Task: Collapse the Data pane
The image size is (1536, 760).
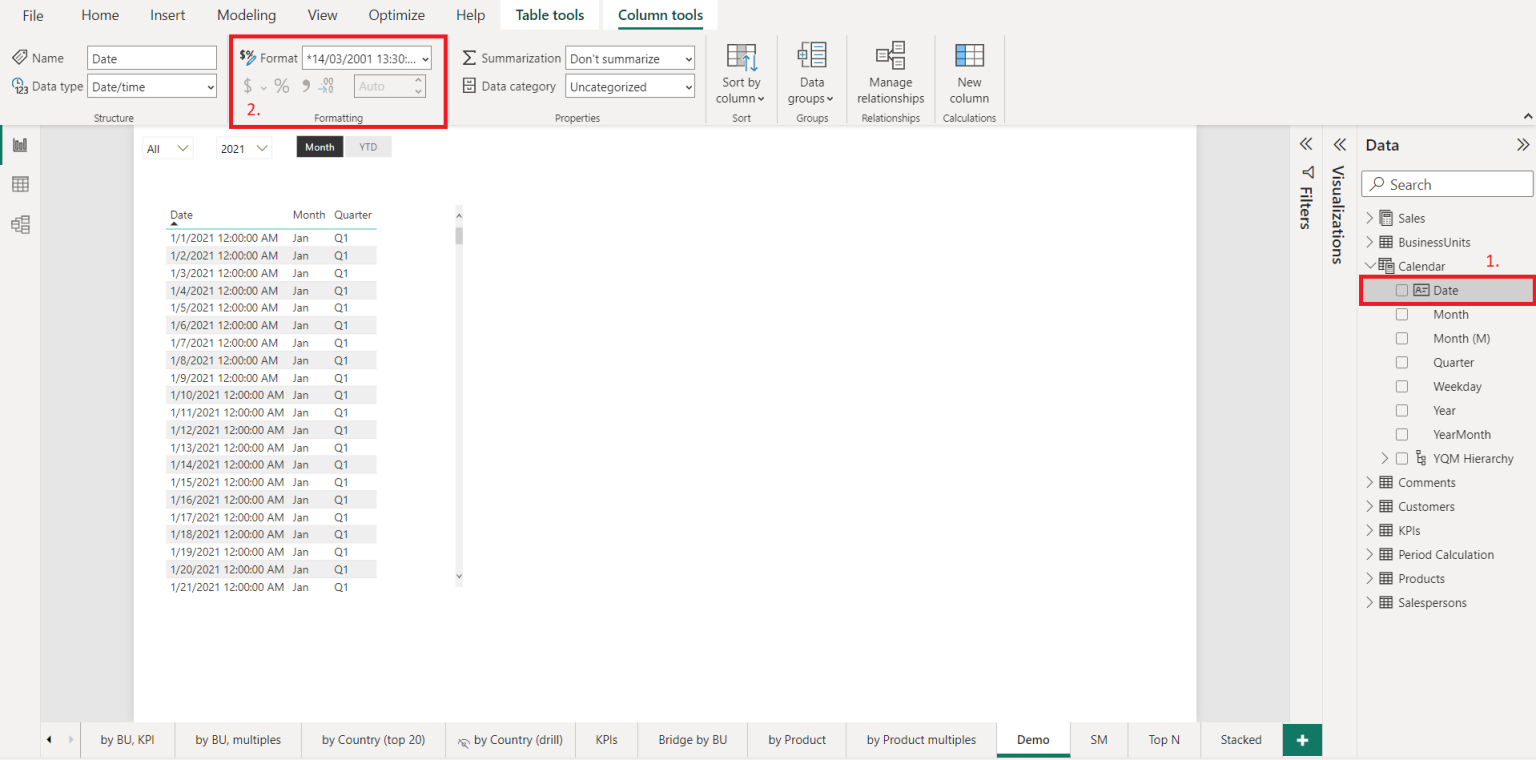Action: tap(1521, 144)
